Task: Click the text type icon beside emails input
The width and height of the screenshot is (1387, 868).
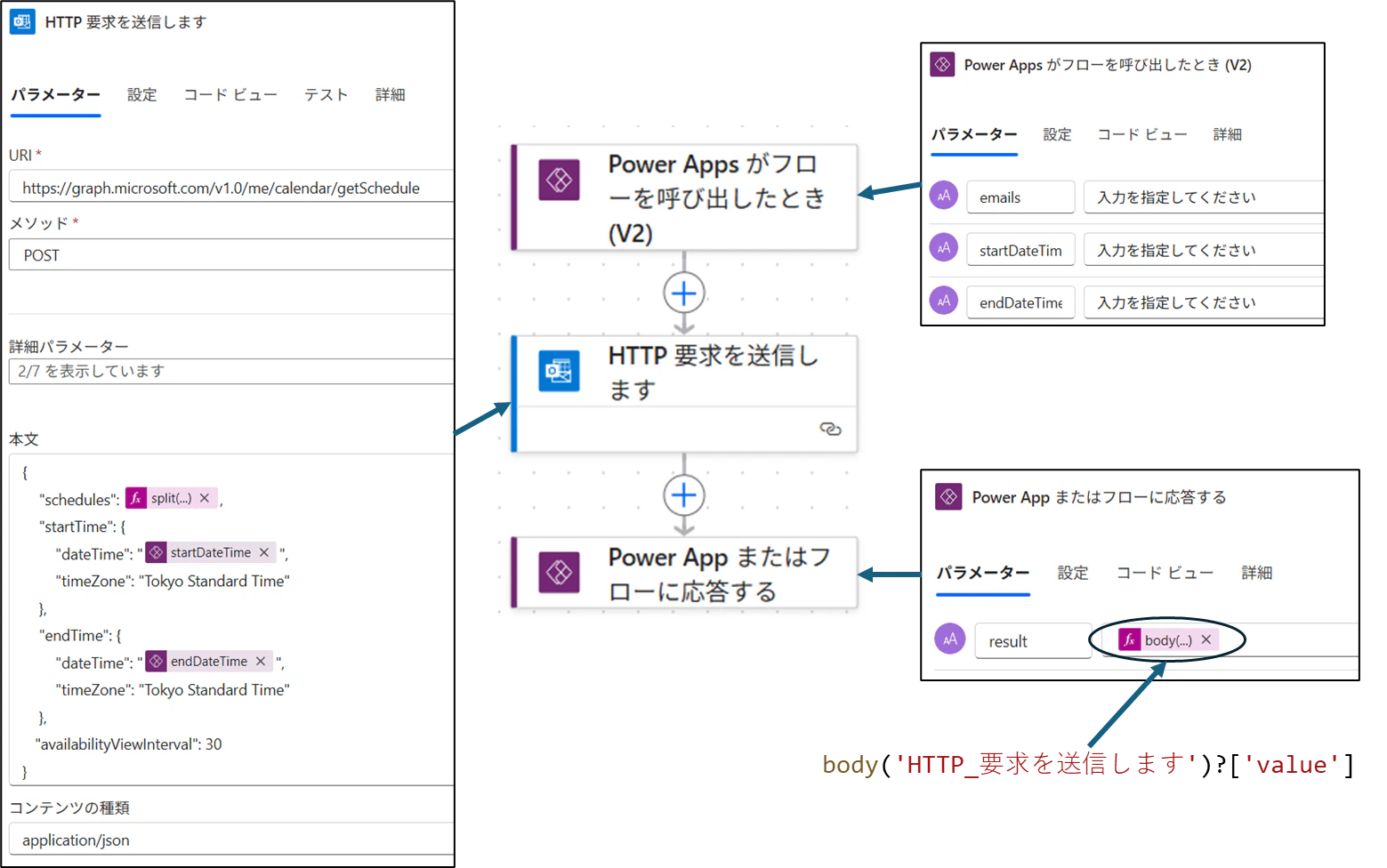Action: tap(944, 196)
